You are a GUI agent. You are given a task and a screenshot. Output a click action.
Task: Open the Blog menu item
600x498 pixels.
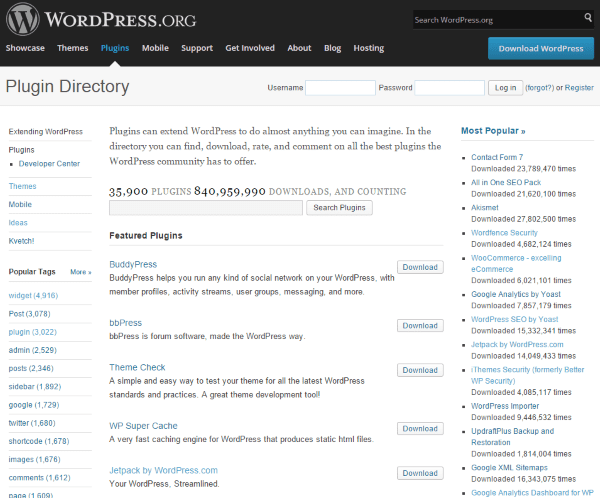pyautogui.click(x=333, y=48)
